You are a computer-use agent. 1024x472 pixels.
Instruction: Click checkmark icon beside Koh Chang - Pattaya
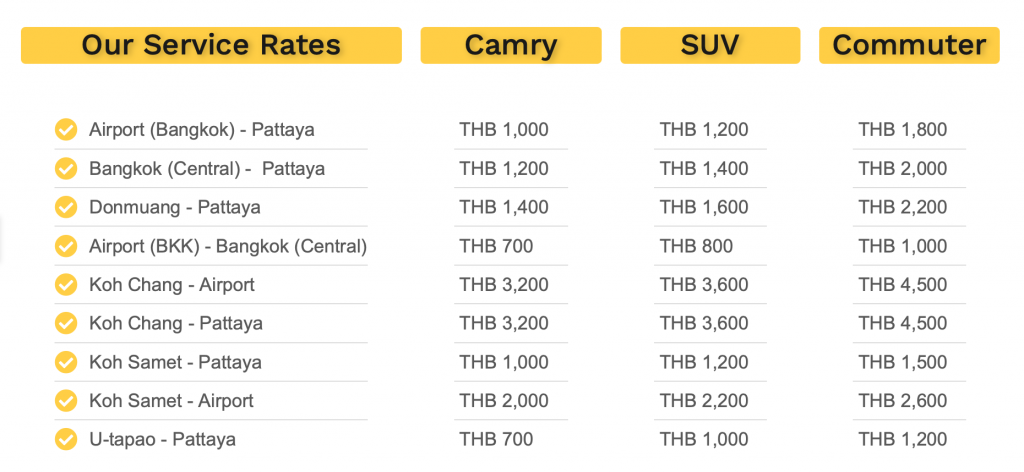coord(66,324)
